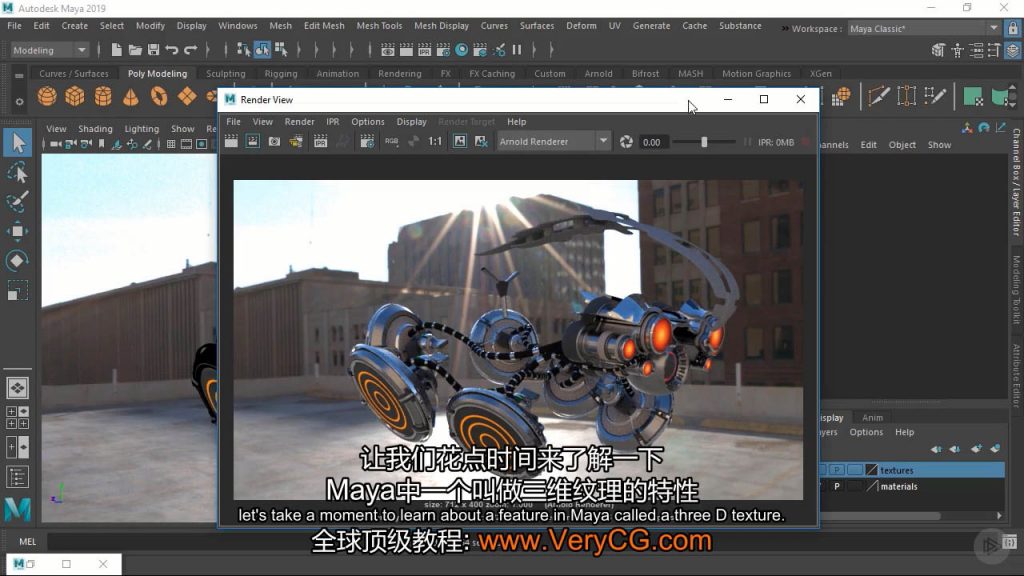The height and width of the screenshot is (576, 1024).
Task: Open the shelf options gear menu
Action: (19, 101)
